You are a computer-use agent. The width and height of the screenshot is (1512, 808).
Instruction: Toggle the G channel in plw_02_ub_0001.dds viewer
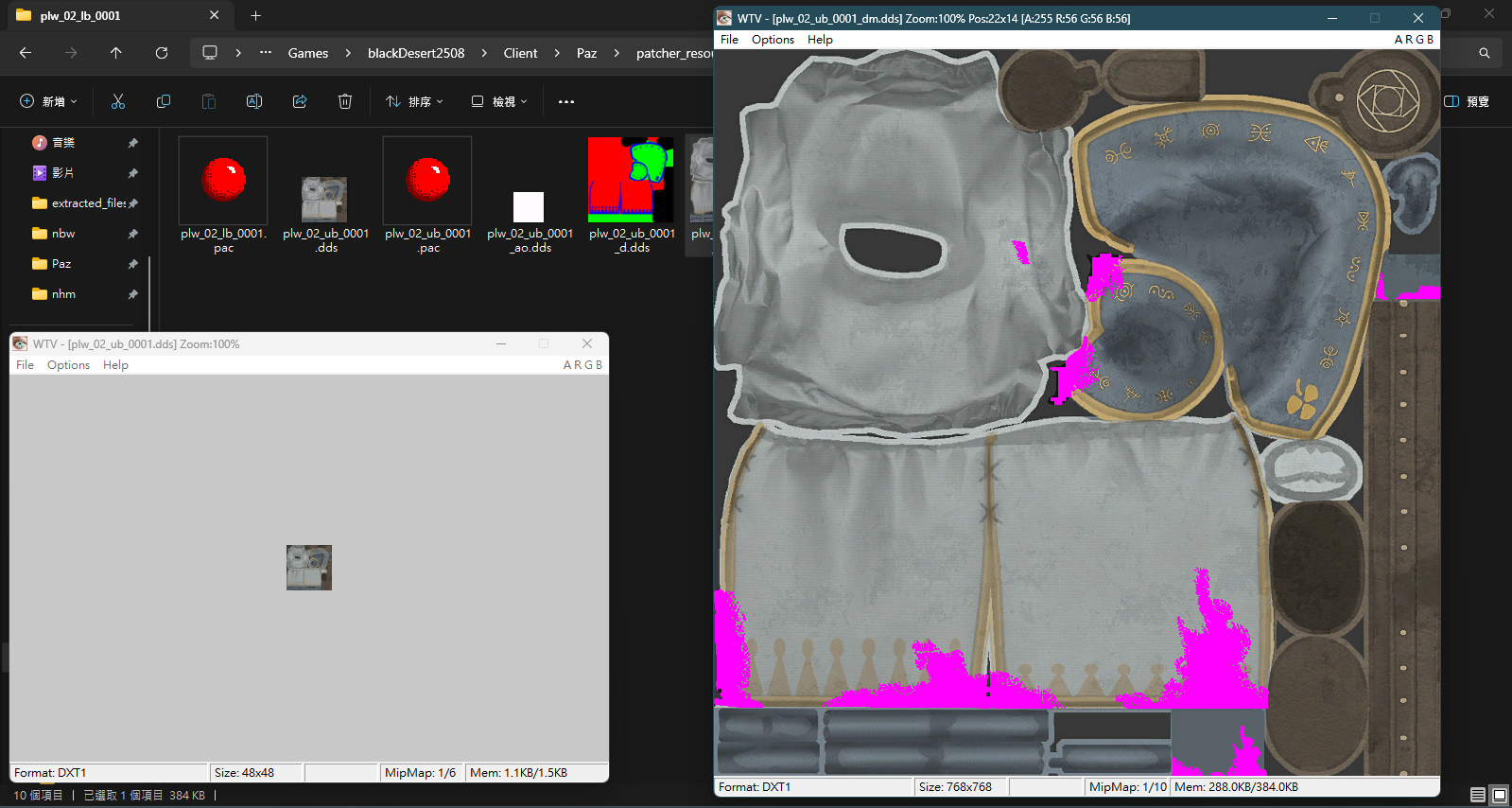[x=588, y=365]
